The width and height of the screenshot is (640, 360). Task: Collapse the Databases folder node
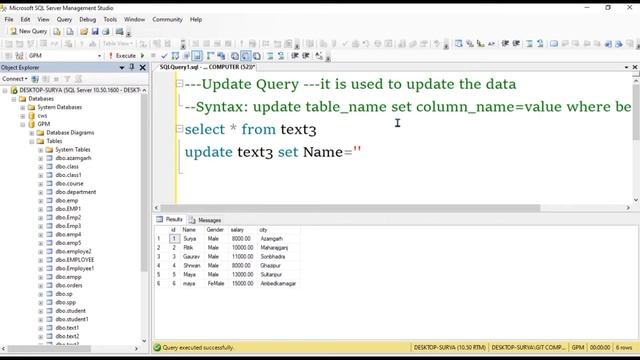tap(14, 99)
